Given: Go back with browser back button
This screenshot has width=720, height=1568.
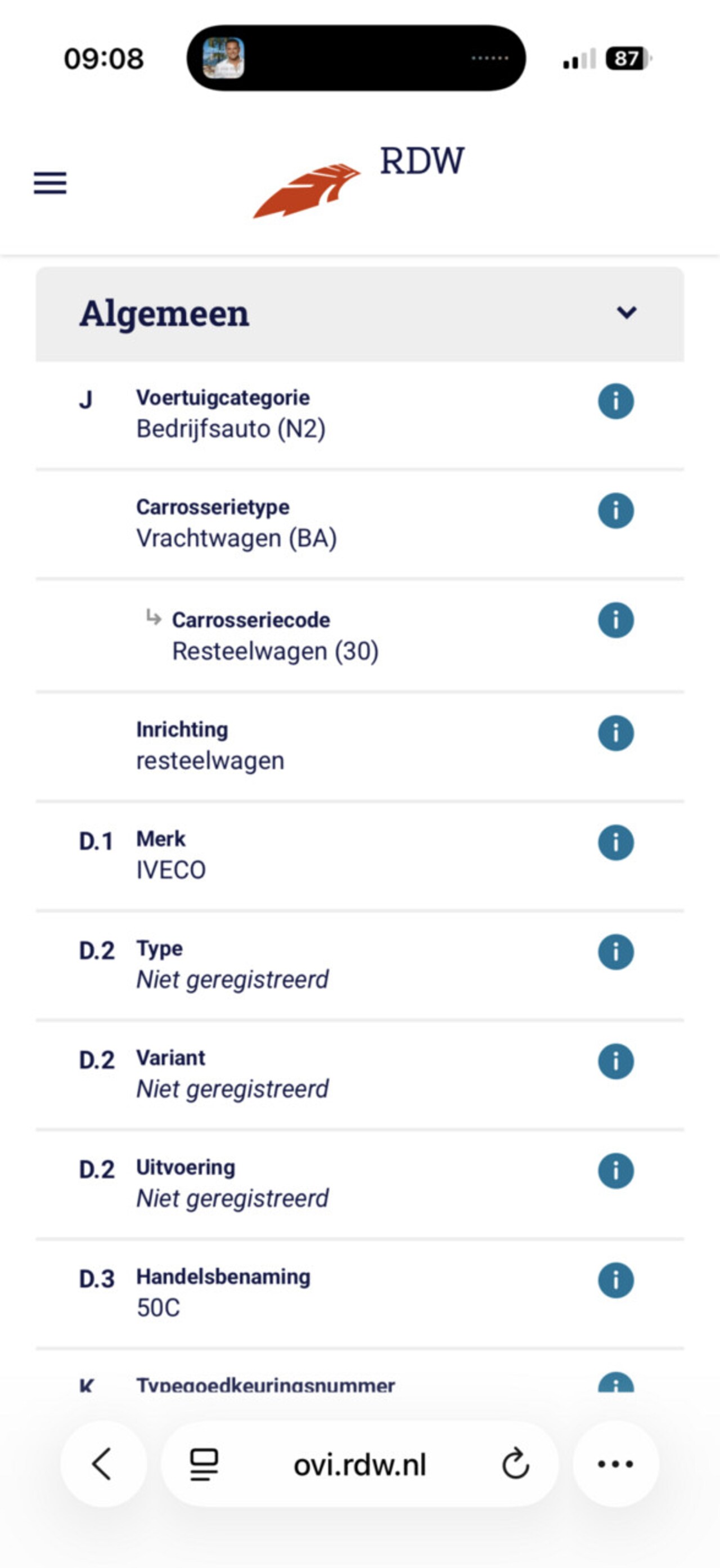Looking at the screenshot, I should coord(103,1464).
